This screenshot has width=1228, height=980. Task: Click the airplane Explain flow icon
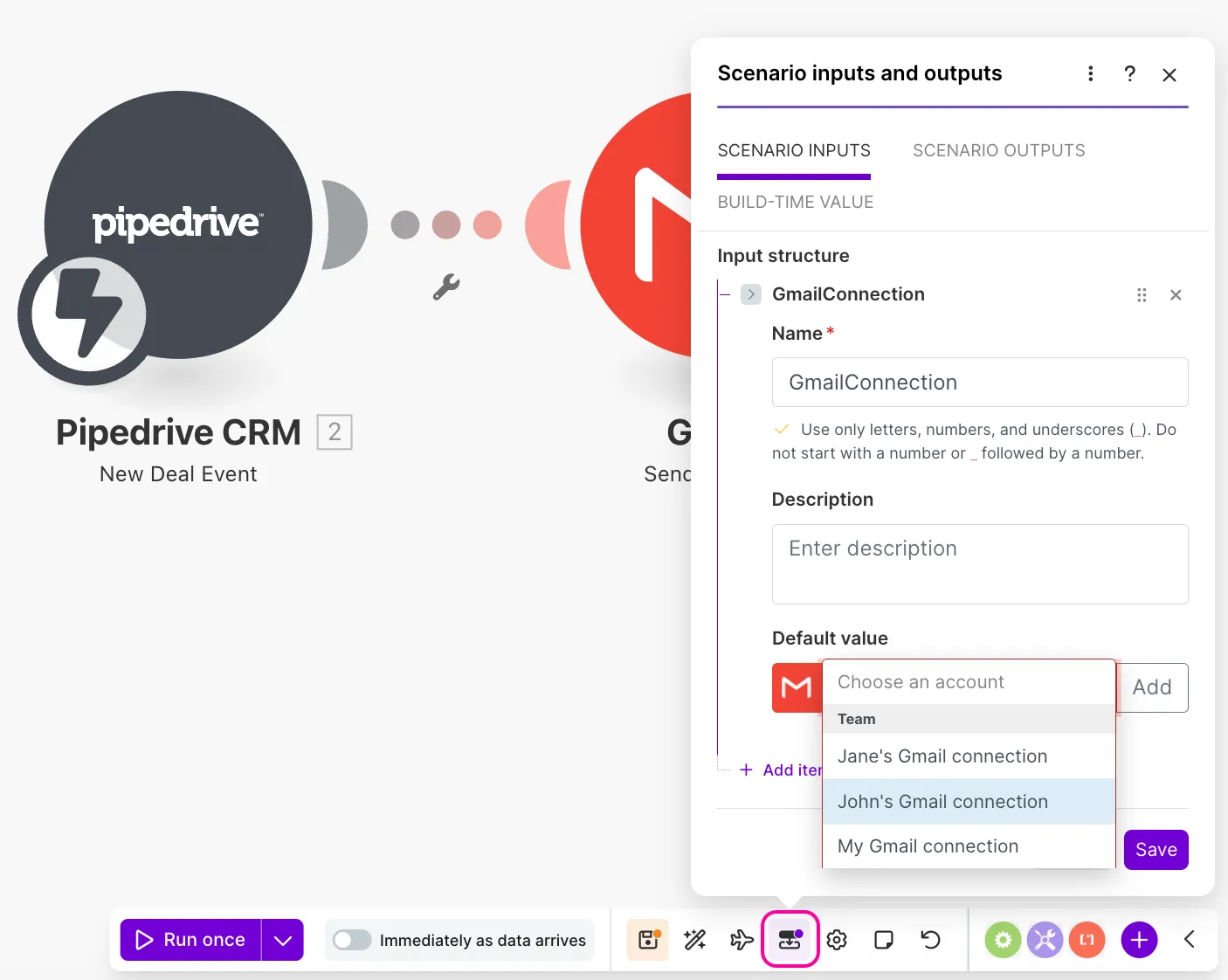coord(742,940)
